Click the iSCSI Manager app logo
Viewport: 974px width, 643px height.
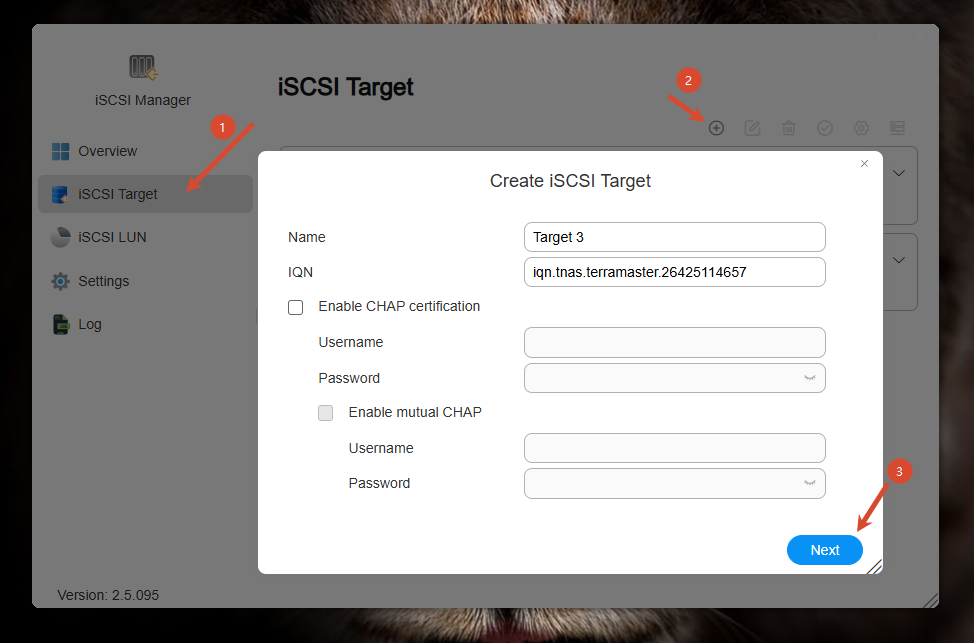(143, 67)
